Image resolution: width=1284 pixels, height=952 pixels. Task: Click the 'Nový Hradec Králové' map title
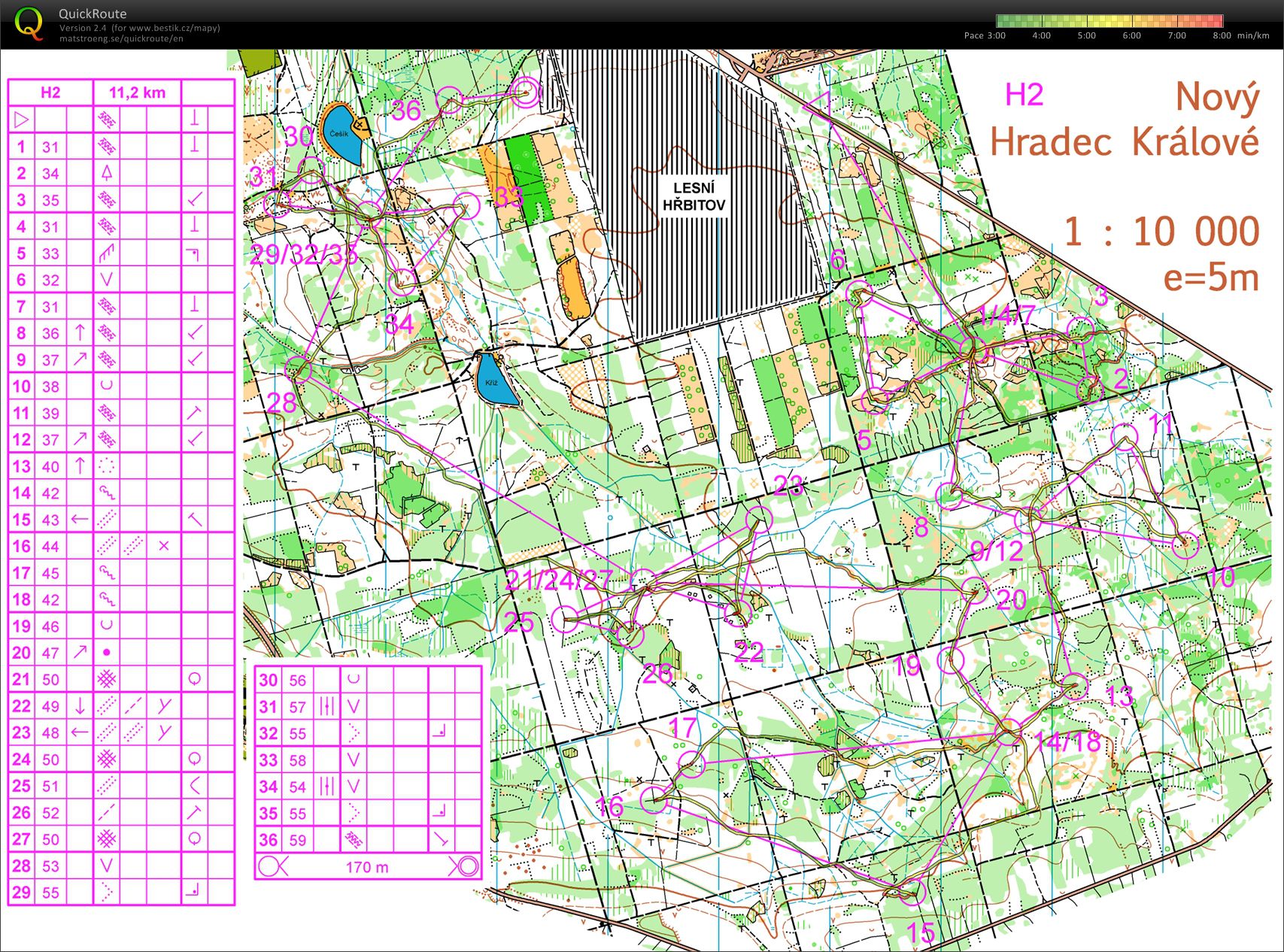point(1125,120)
